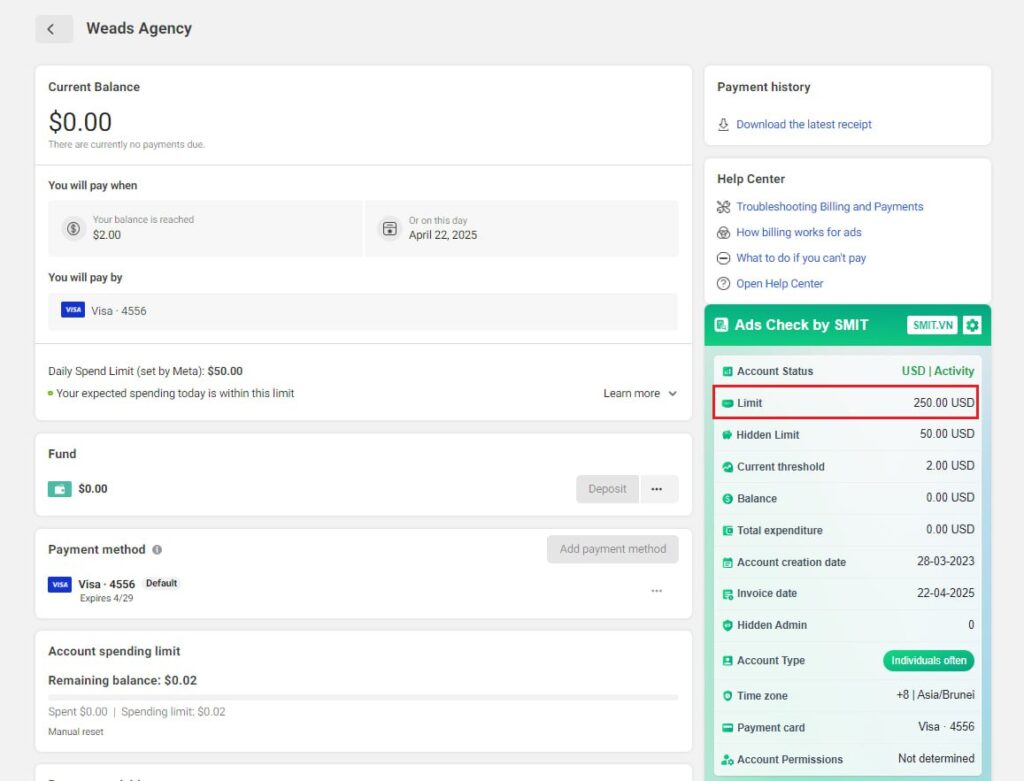
Task: Click the Hidden Admin shield icon
Action: pos(728,626)
